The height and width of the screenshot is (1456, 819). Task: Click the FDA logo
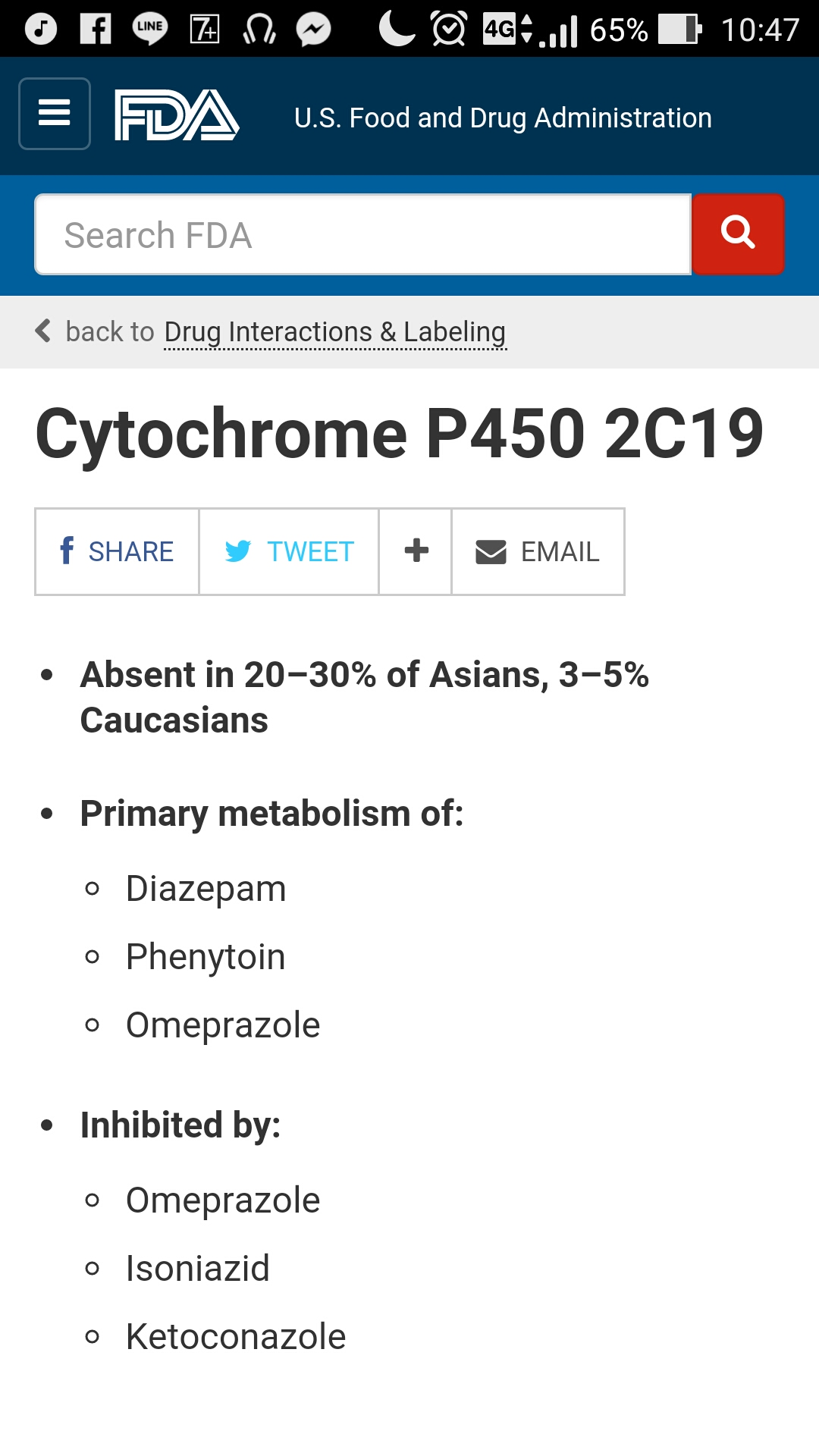point(177,115)
